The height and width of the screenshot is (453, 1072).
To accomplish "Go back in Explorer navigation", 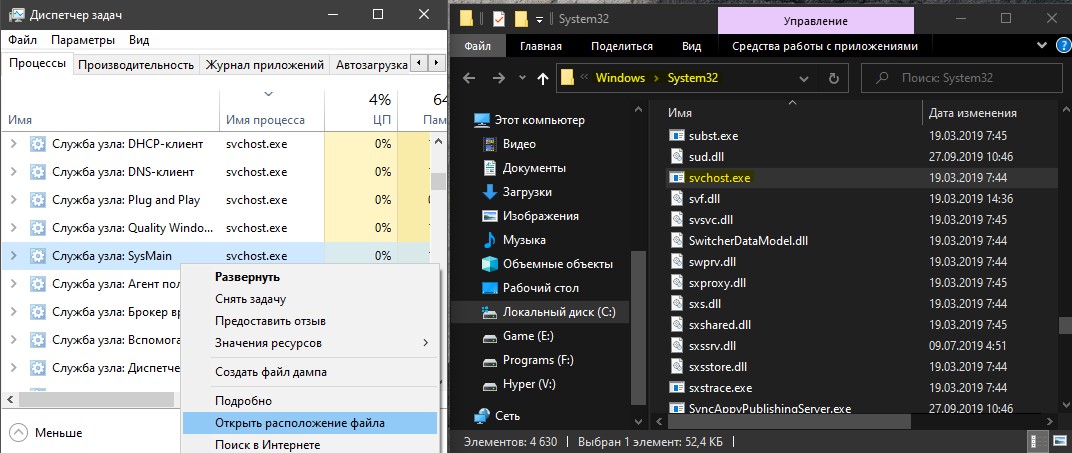I will click(x=469, y=78).
